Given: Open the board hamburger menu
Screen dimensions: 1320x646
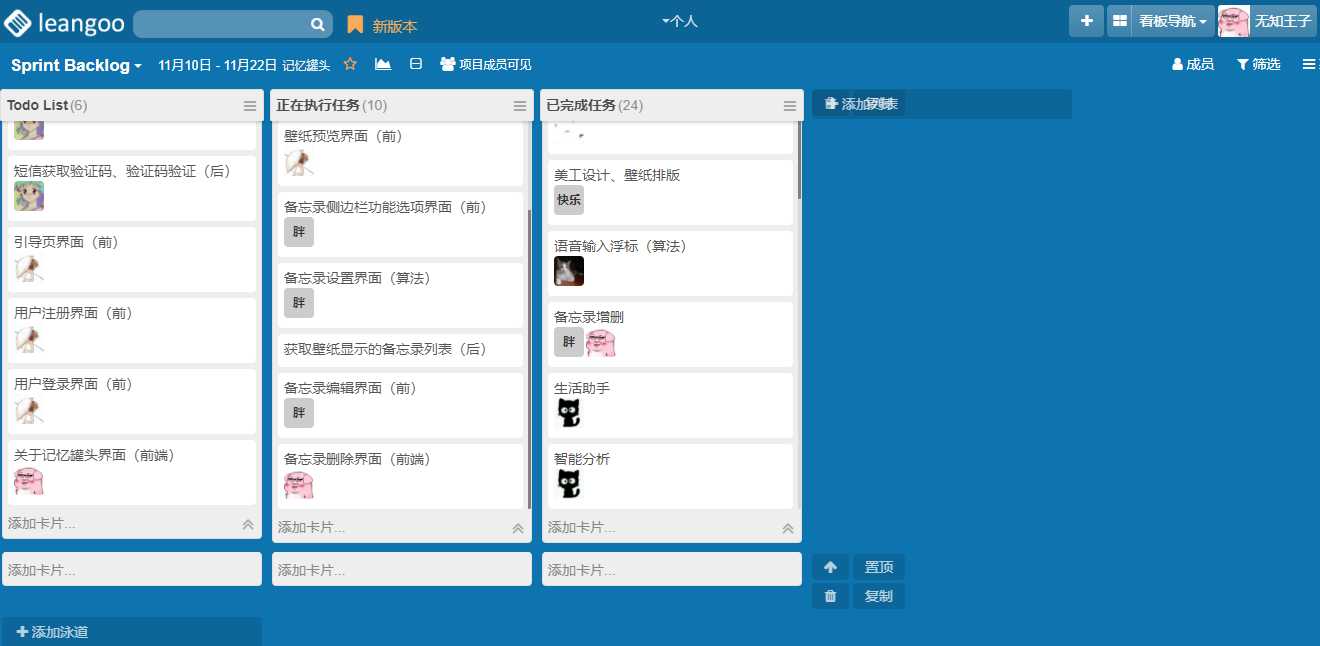Looking at the screenshot, I should tap(1310, 64).
